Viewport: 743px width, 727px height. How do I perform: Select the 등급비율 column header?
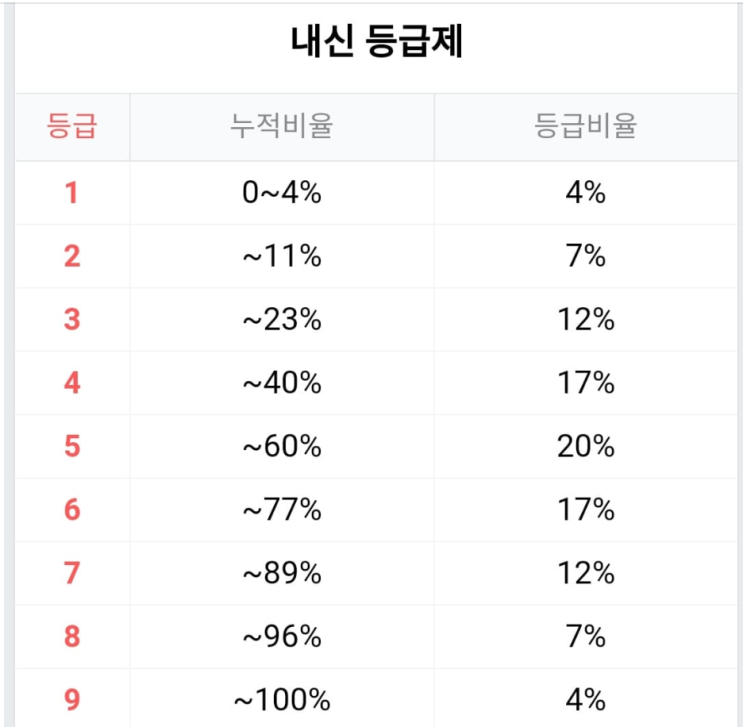pos(585,126)
